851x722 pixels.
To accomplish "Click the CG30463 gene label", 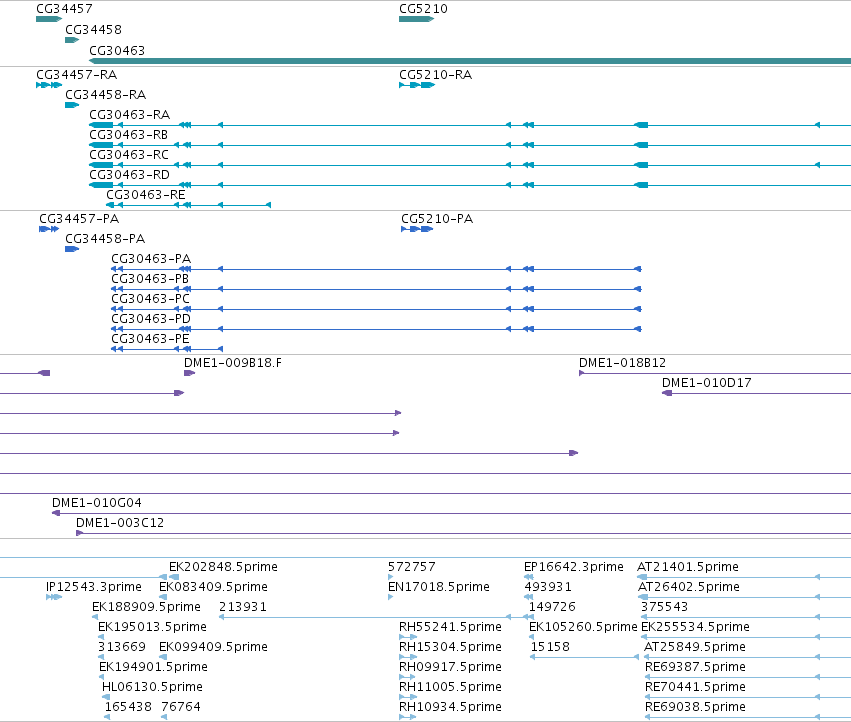I will [x=117, y=50].
